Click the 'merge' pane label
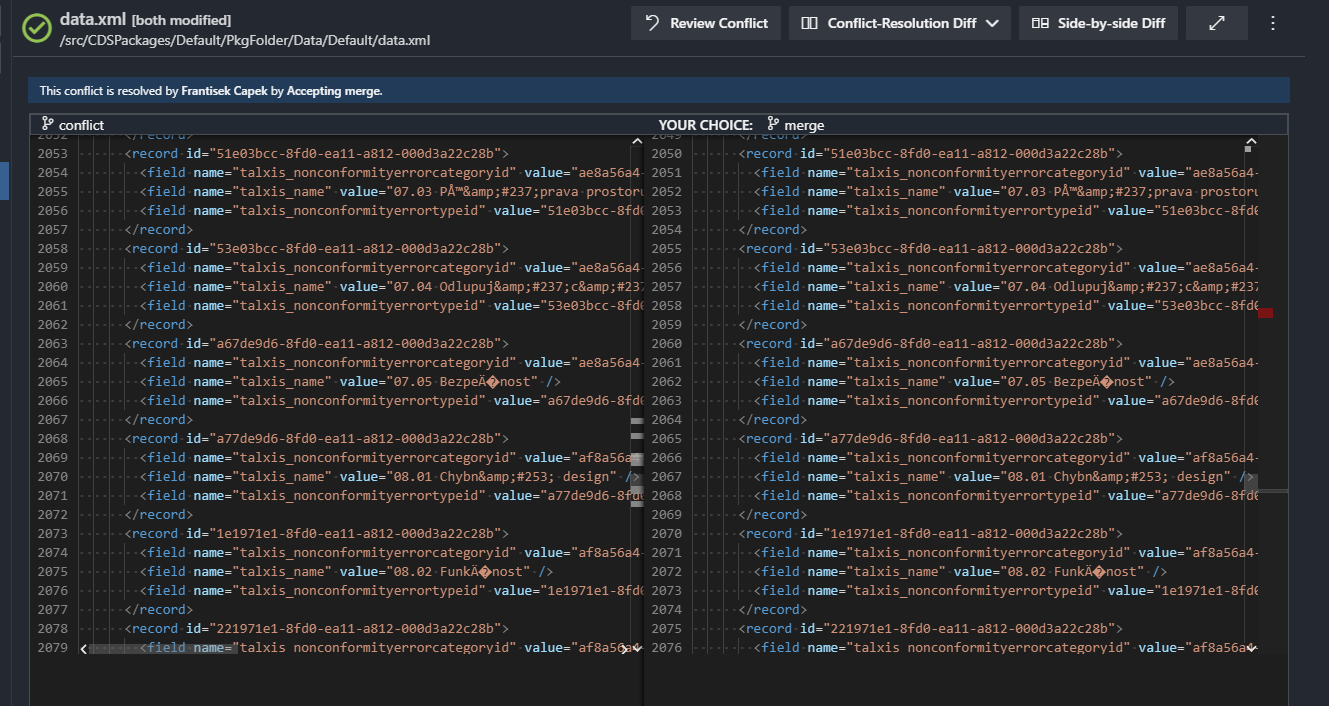 pos(804,125)
